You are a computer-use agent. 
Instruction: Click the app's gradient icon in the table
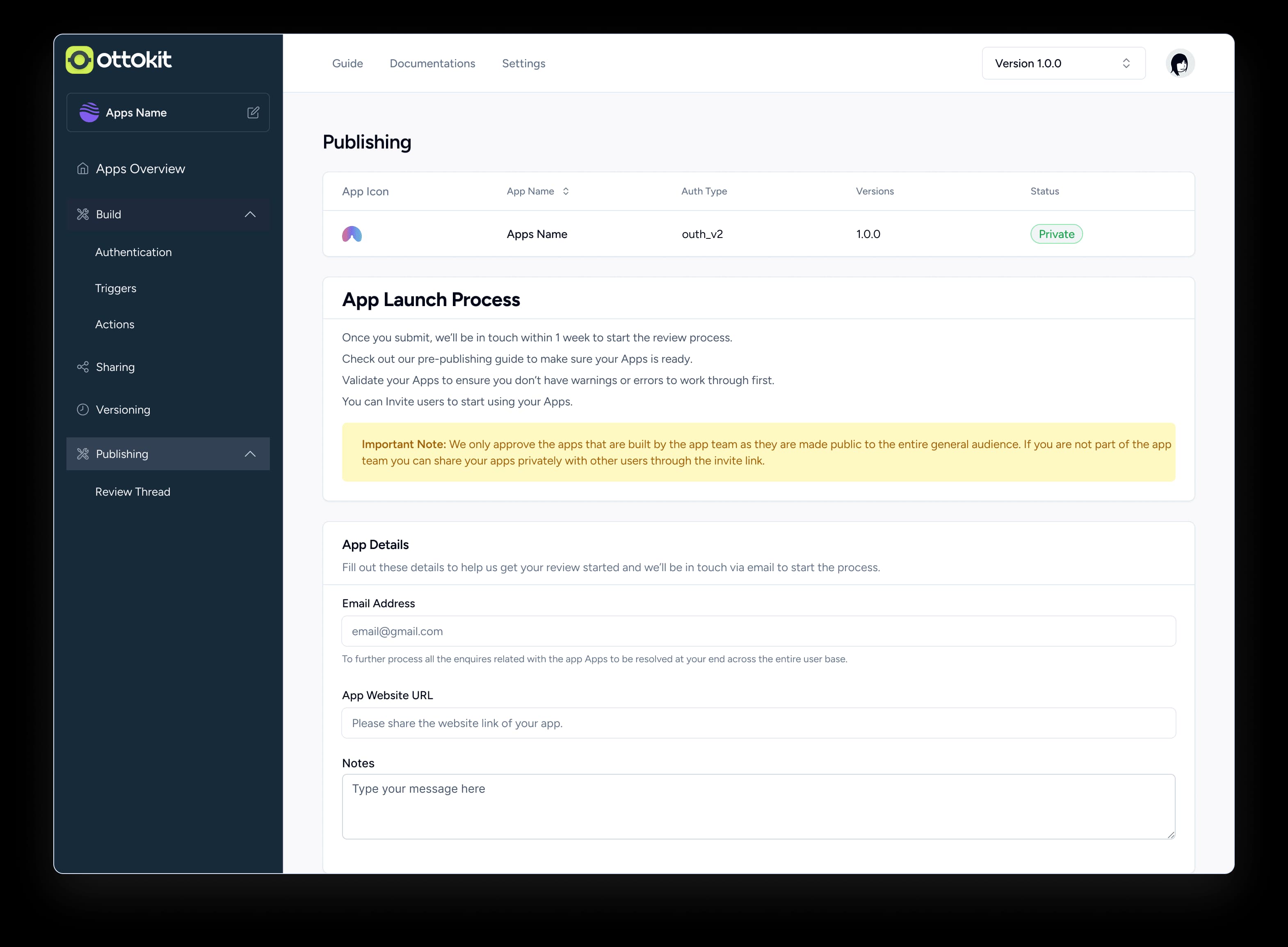[352, 234]
